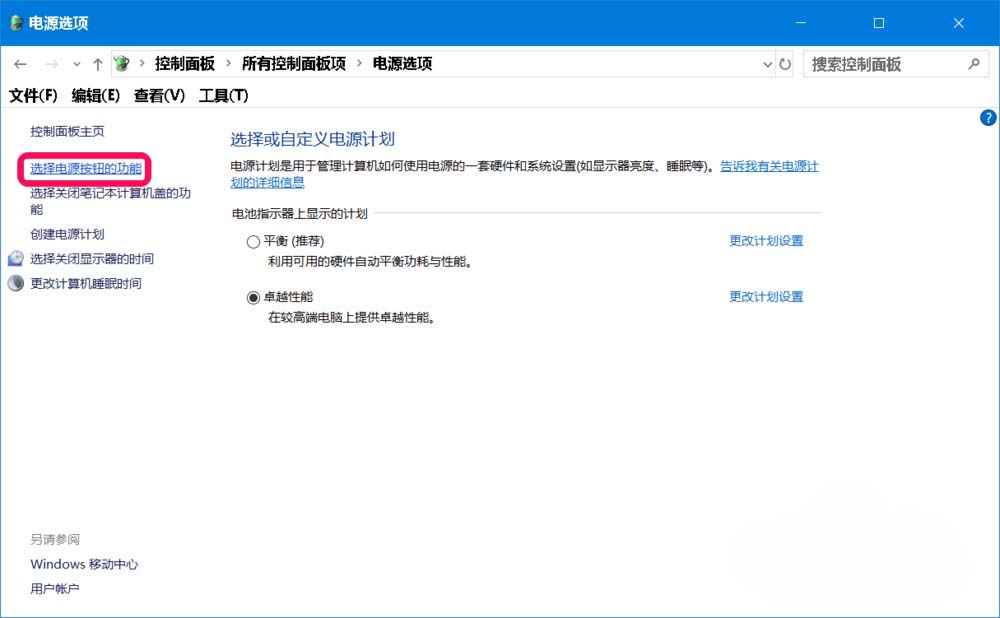This screenshot has width=1000, height=618.
Task: Click the battery icon in title bar
Action: click(16, 23)
